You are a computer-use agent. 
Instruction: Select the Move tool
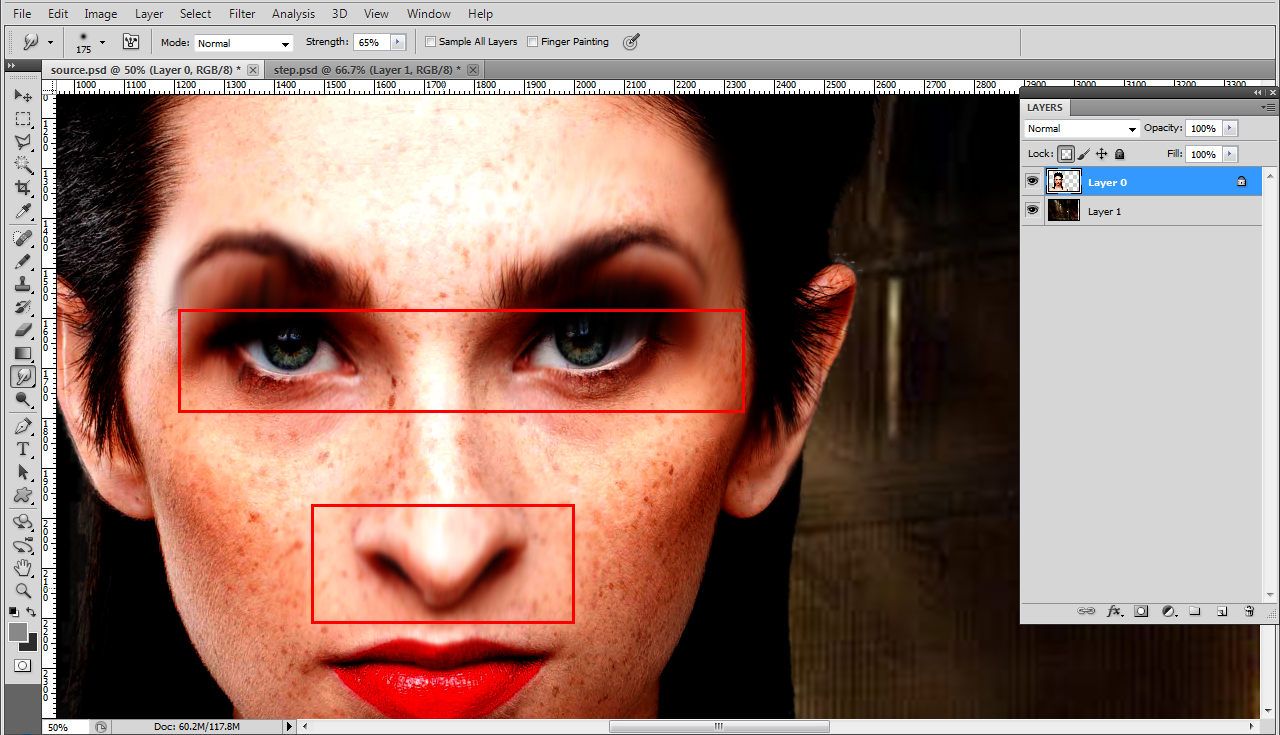click(x=23, y=96)
